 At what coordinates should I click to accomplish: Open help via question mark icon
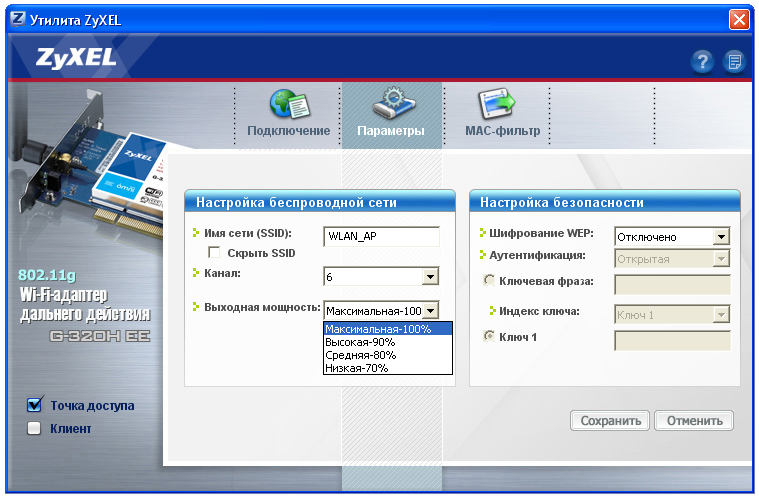click(702, 61)
